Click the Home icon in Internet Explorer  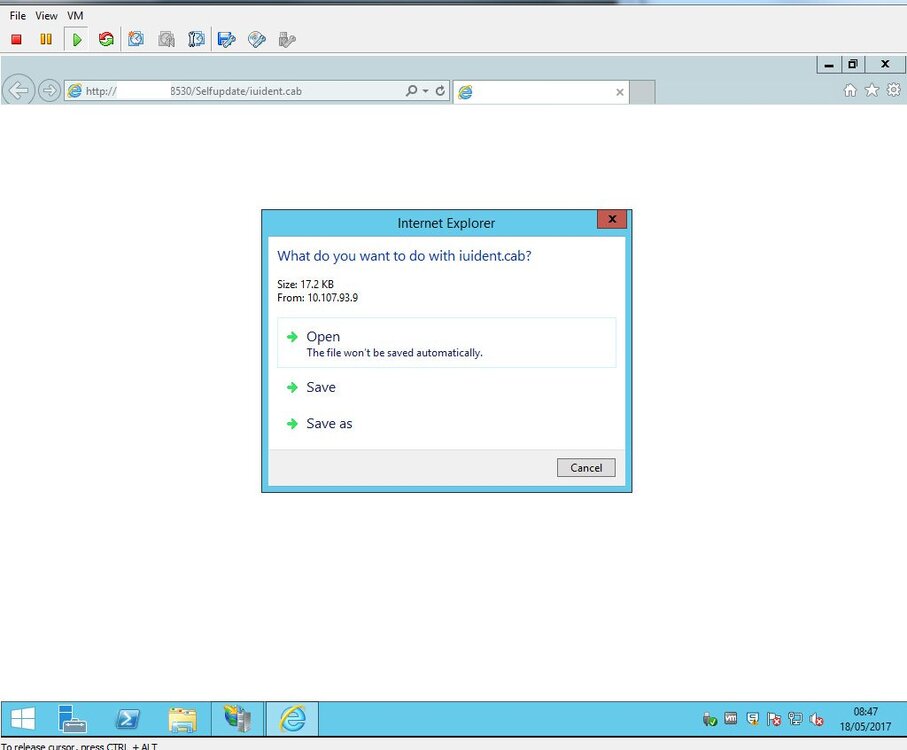click(x=850, y=90)
